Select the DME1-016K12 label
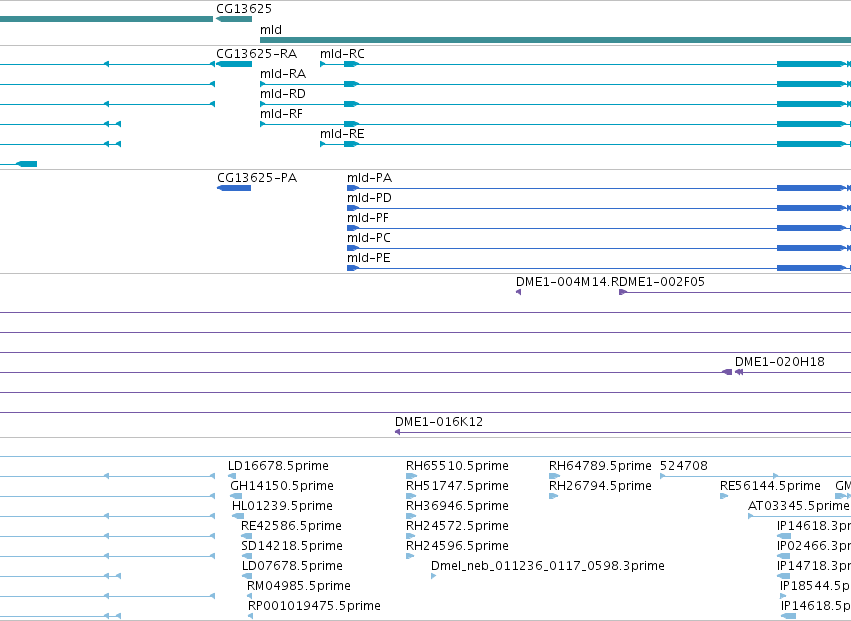The height and width of the screenshot is (621, 851). point(439,422)
